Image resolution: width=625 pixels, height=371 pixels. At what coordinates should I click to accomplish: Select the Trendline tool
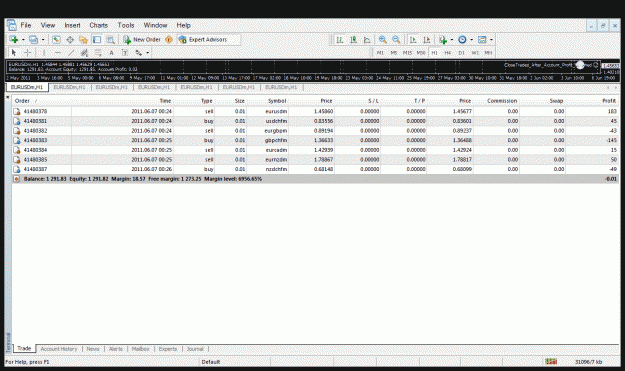[x=71, y=53]
